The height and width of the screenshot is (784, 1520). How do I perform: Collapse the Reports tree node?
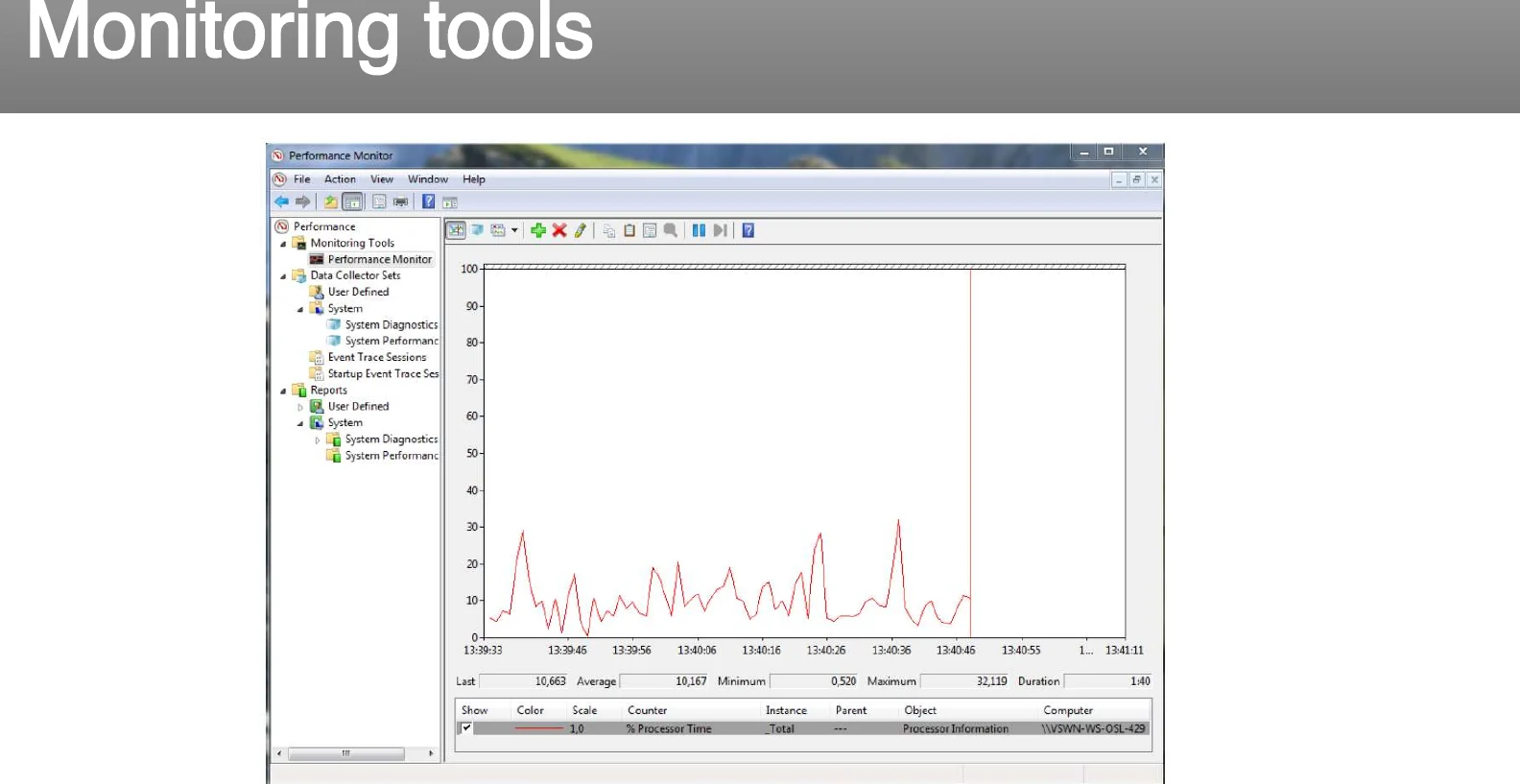[x=283, y=391]
